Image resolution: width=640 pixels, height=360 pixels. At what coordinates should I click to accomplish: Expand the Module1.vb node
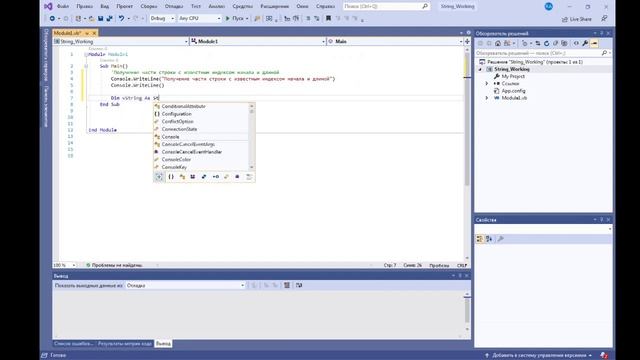coord(487,98)
